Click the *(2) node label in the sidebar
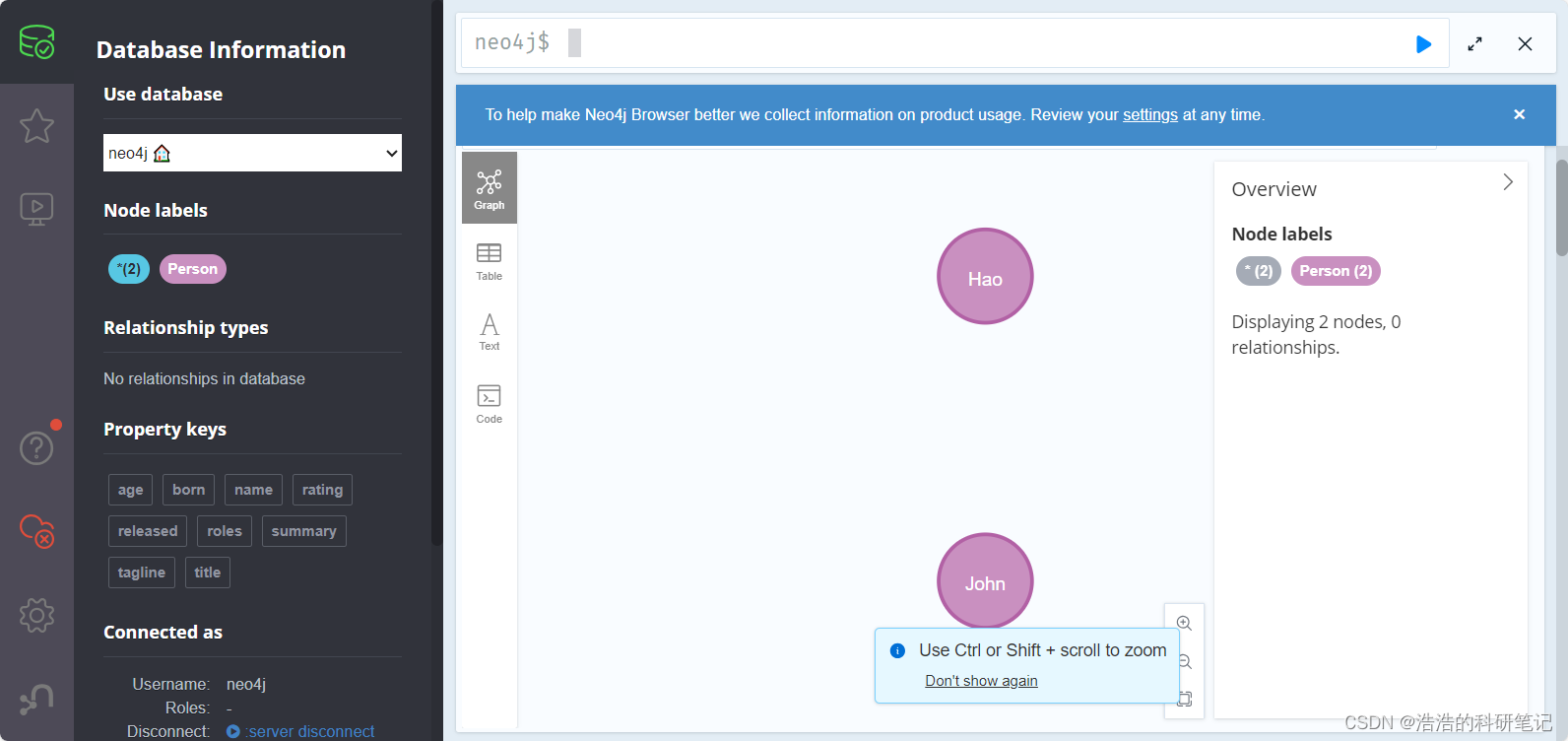This screenshot has width=1568, height=741. tap(129, 269)
